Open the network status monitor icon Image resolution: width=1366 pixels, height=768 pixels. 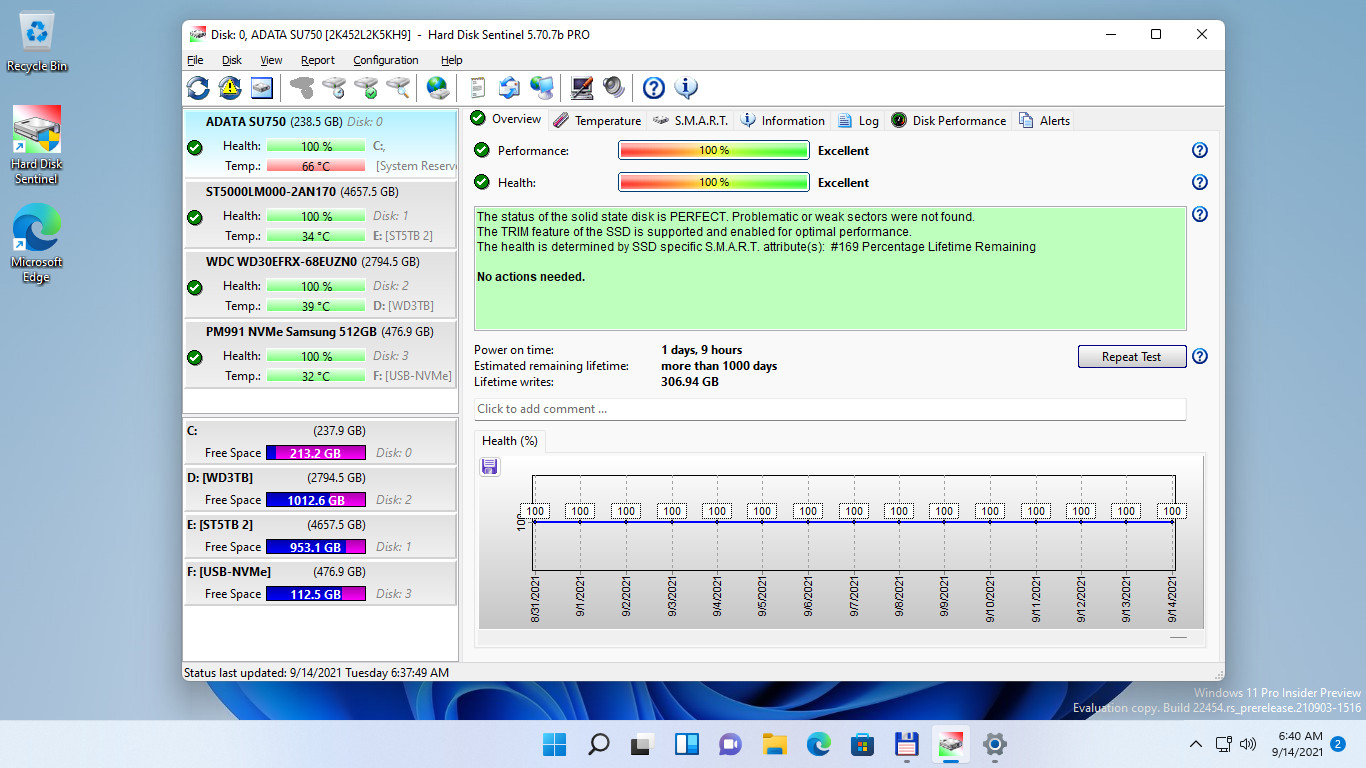coord(543,88)
